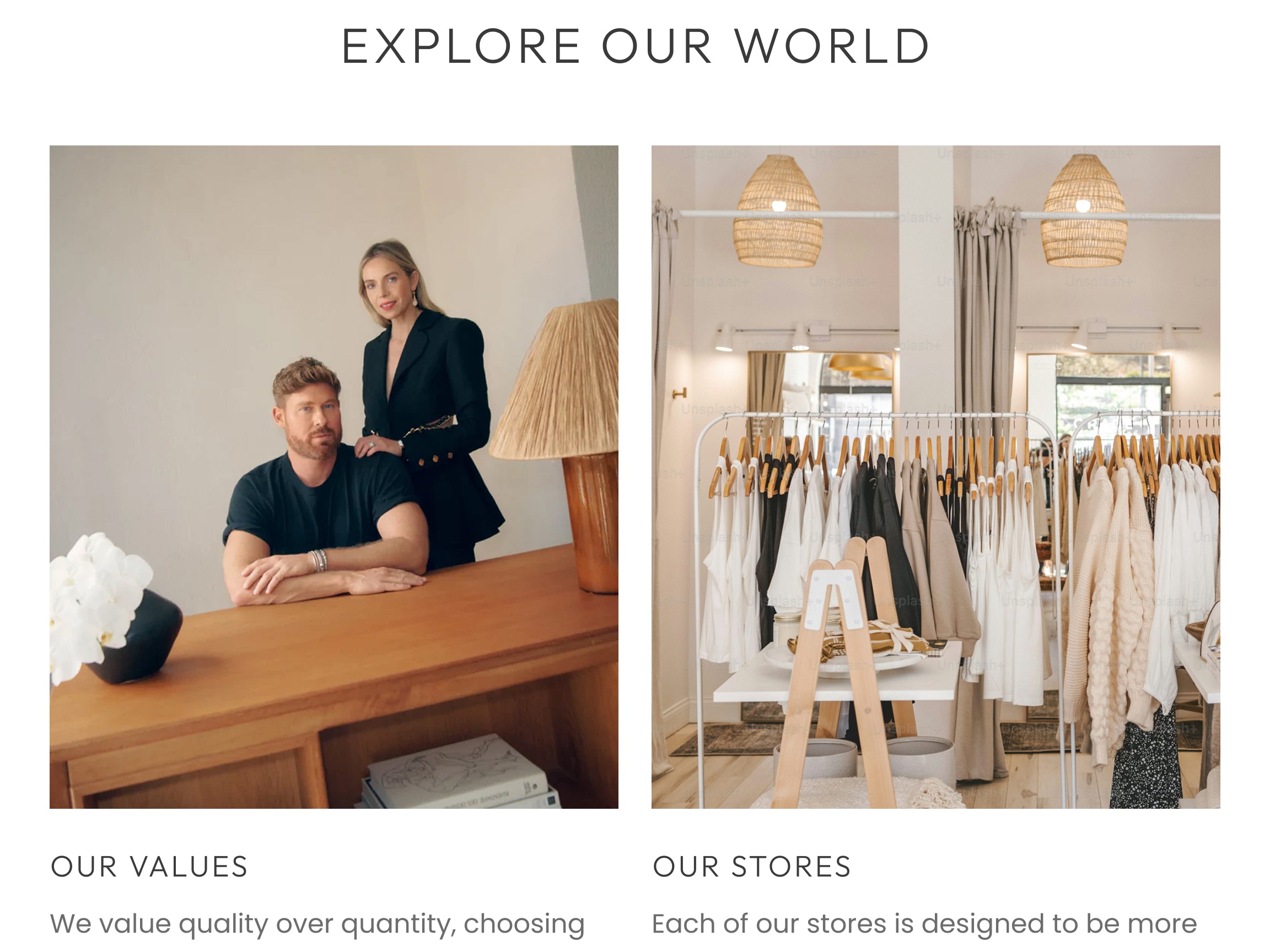This screenshot has height=952, width=1270.
Task: Click the left rattan pendant lamp
Action: pos(778,211)
